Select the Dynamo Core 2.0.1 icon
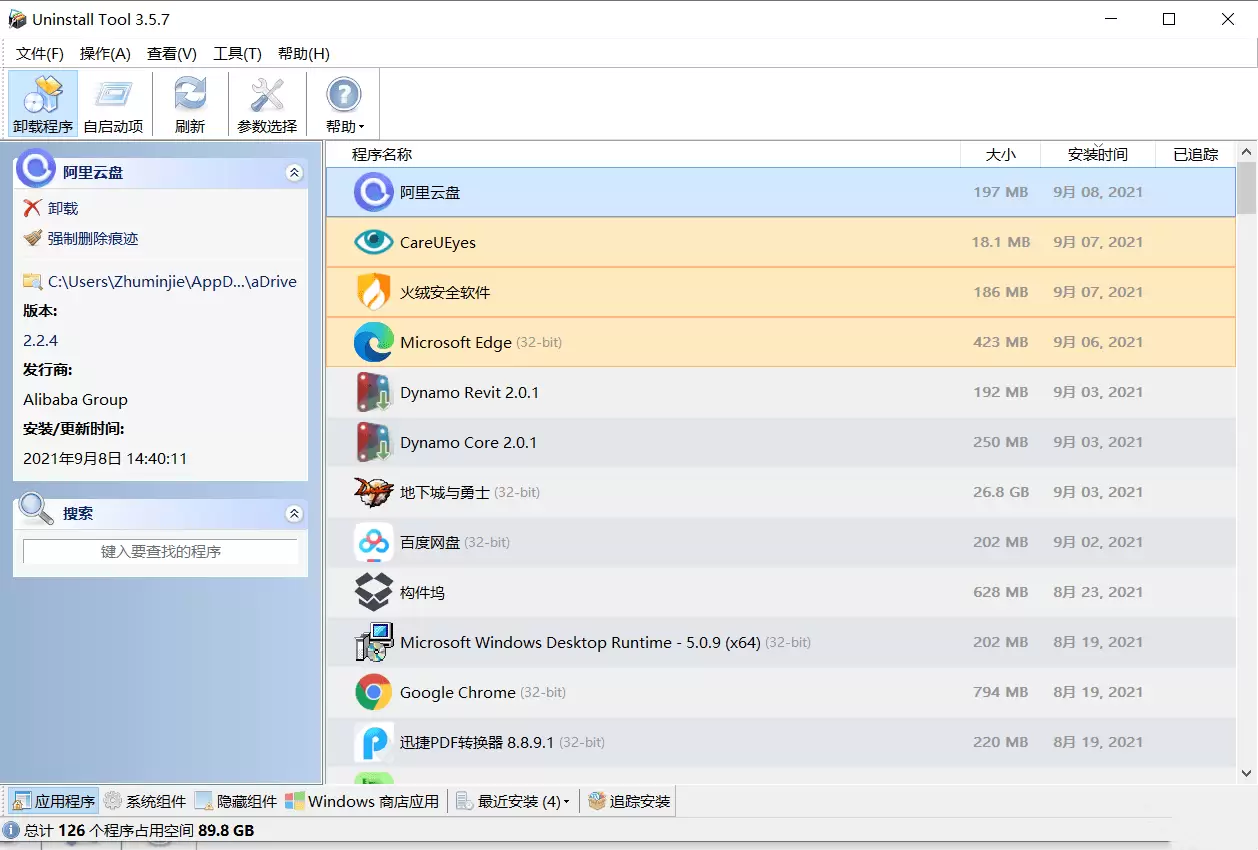 374,442
